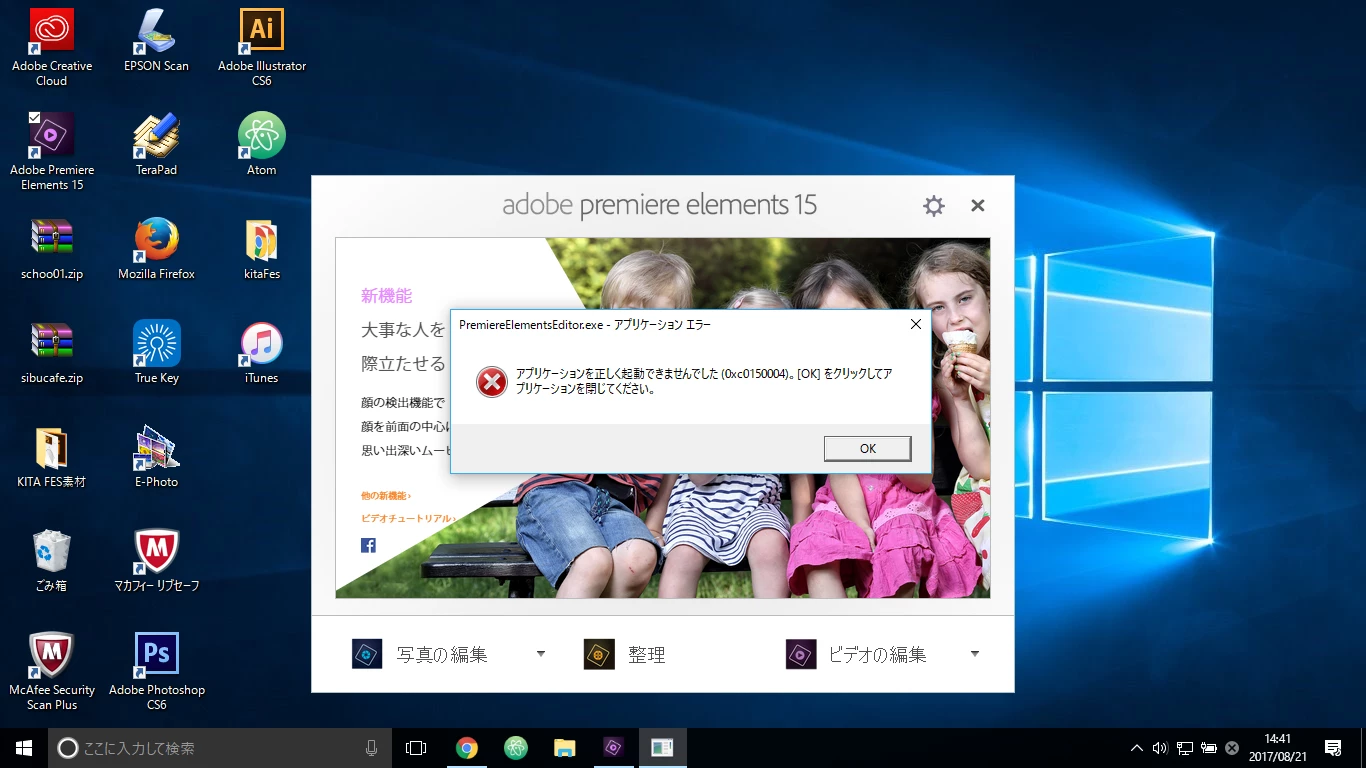The height and width of the screenshot is (768, 1366).
Task: Select Adobe Illustrator CS6 desktop icon
Action: click(x=262, y=47)
